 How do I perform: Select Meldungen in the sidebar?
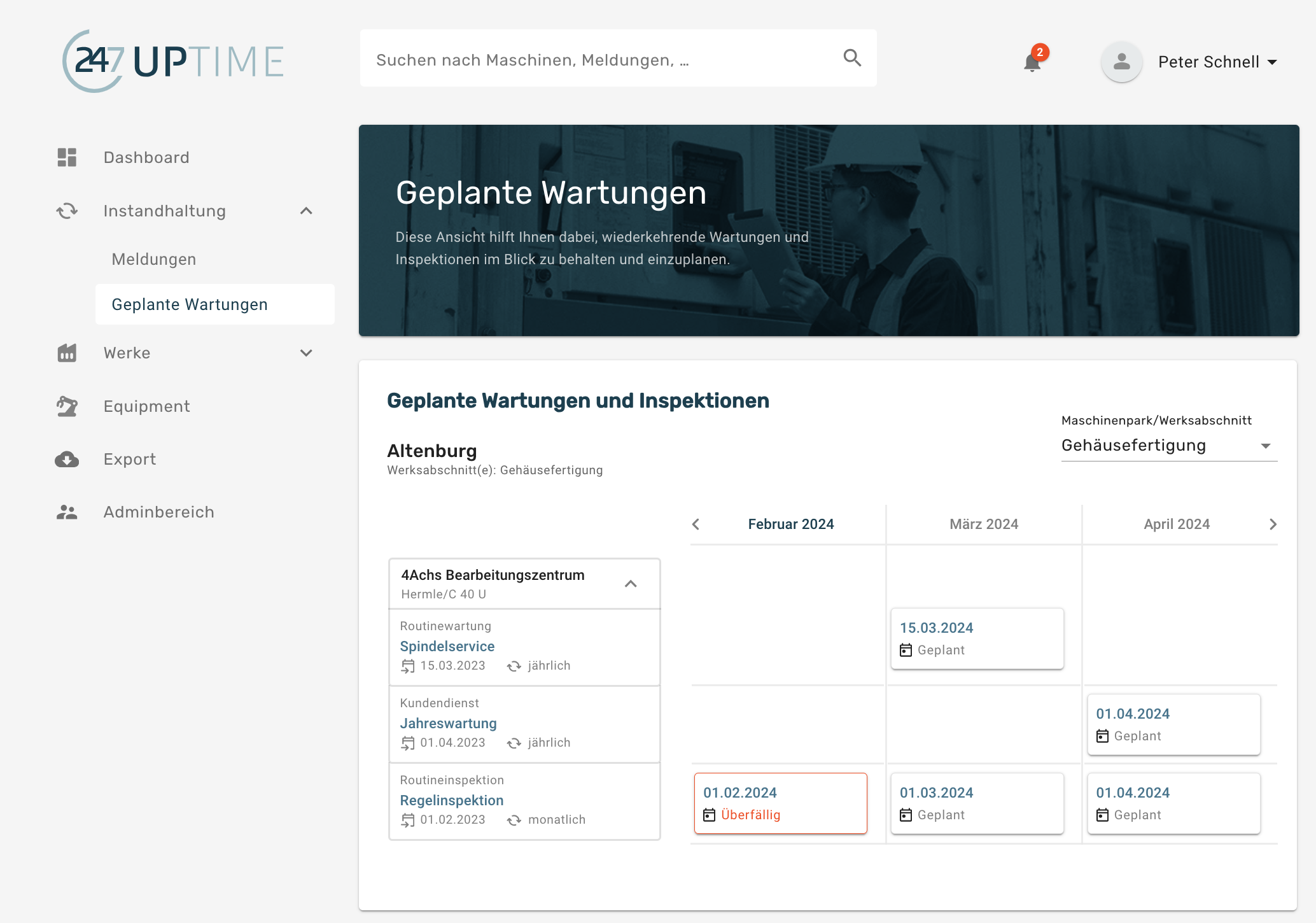coord(153,259)
